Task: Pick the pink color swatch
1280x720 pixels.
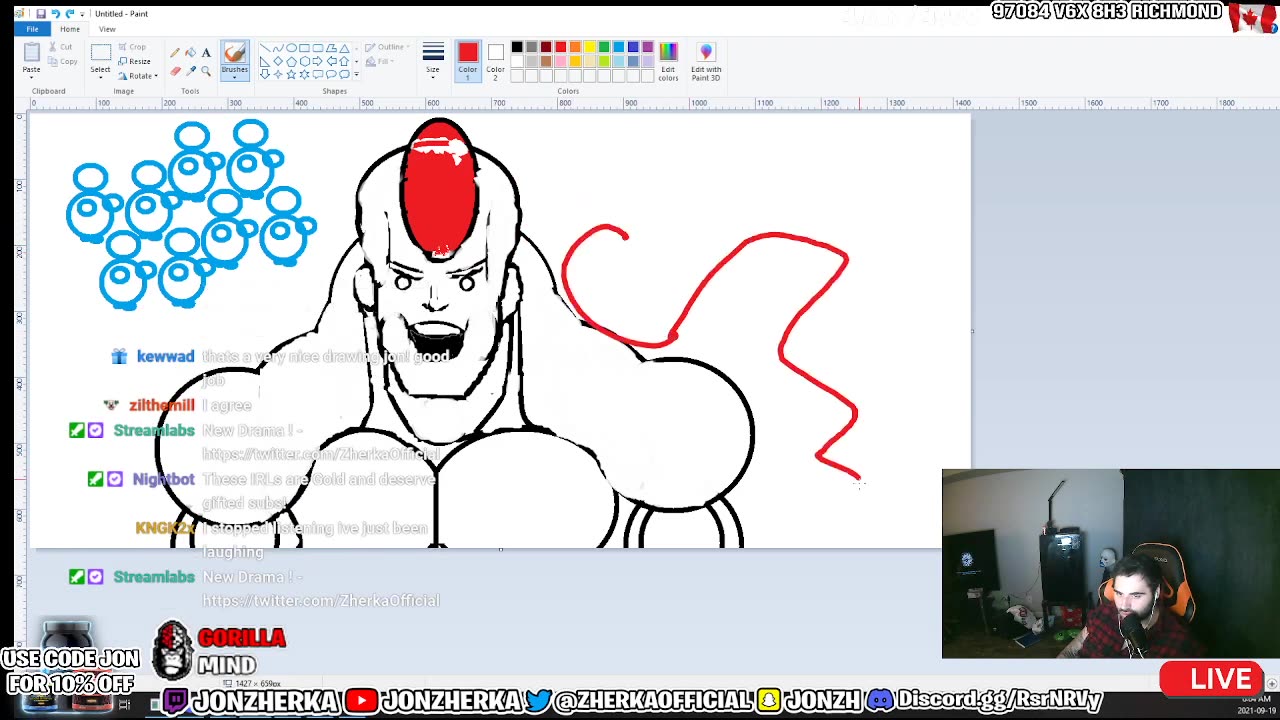Action: [561, 61]
